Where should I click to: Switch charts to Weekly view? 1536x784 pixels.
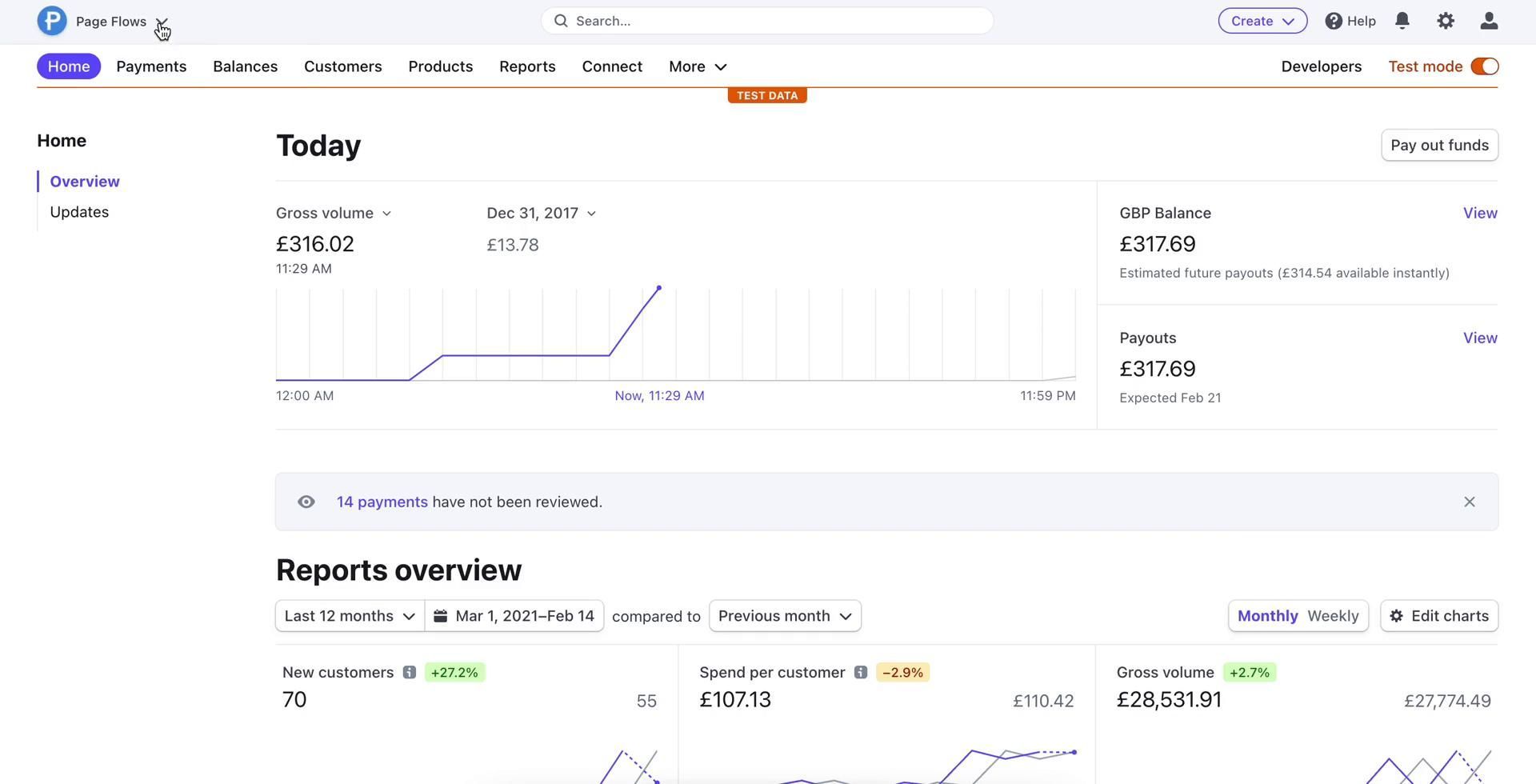coord(1332,616)
